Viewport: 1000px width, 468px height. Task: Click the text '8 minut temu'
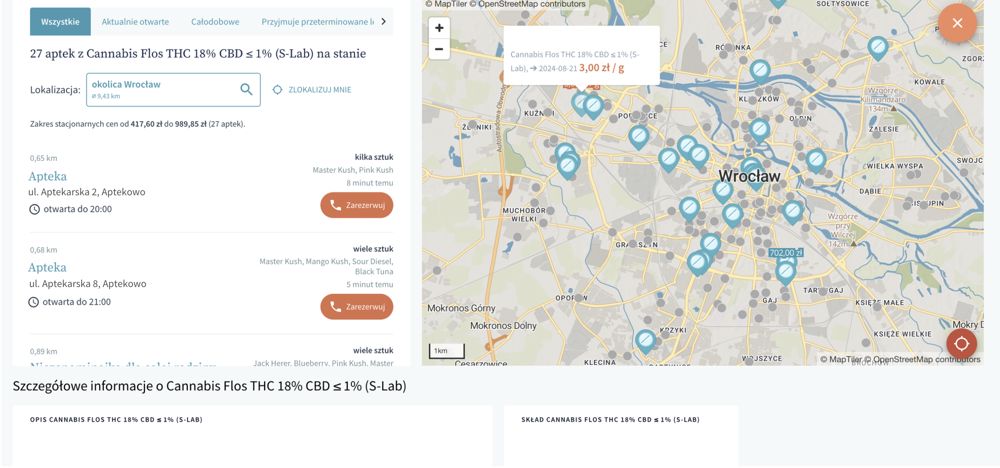[x=370, y=183]
